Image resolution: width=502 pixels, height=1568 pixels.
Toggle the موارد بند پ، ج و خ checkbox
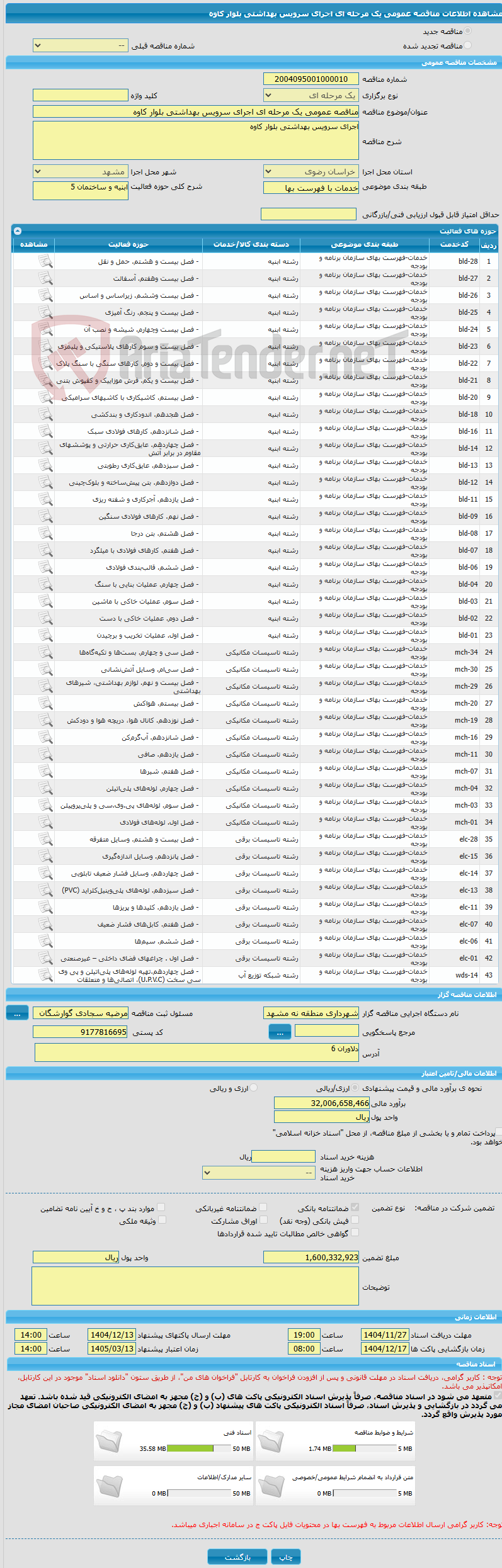point(161,1207)
